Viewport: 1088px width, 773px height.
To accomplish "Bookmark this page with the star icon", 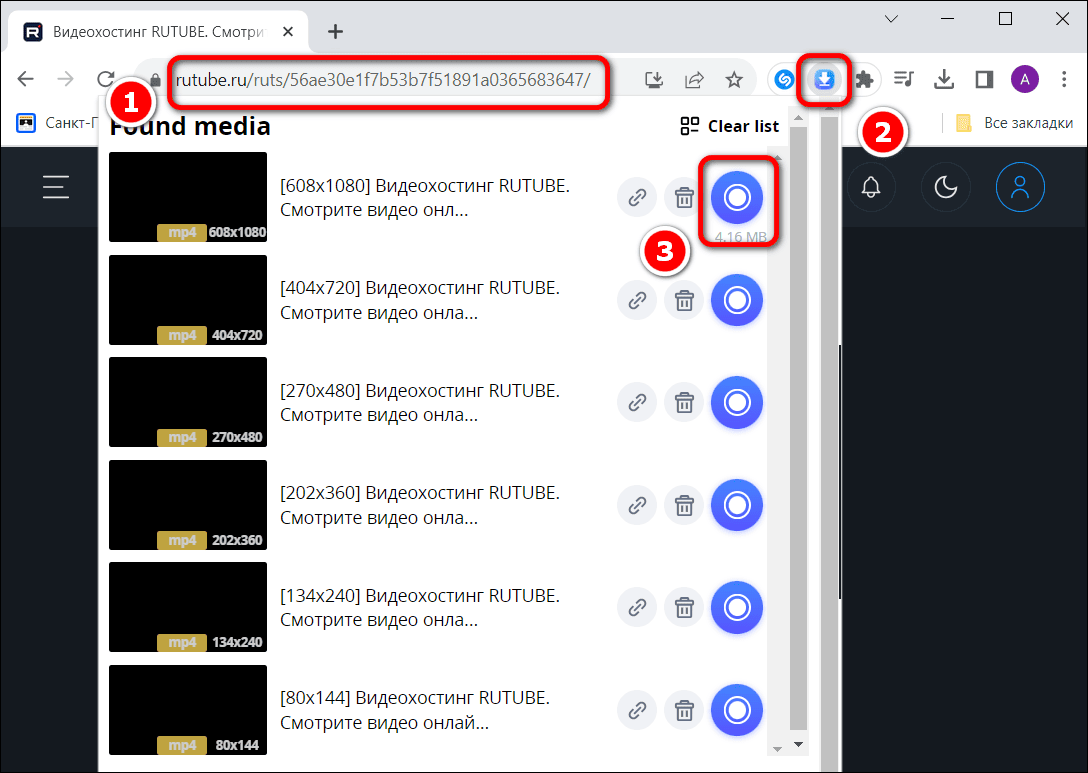I will click(734, 80).
